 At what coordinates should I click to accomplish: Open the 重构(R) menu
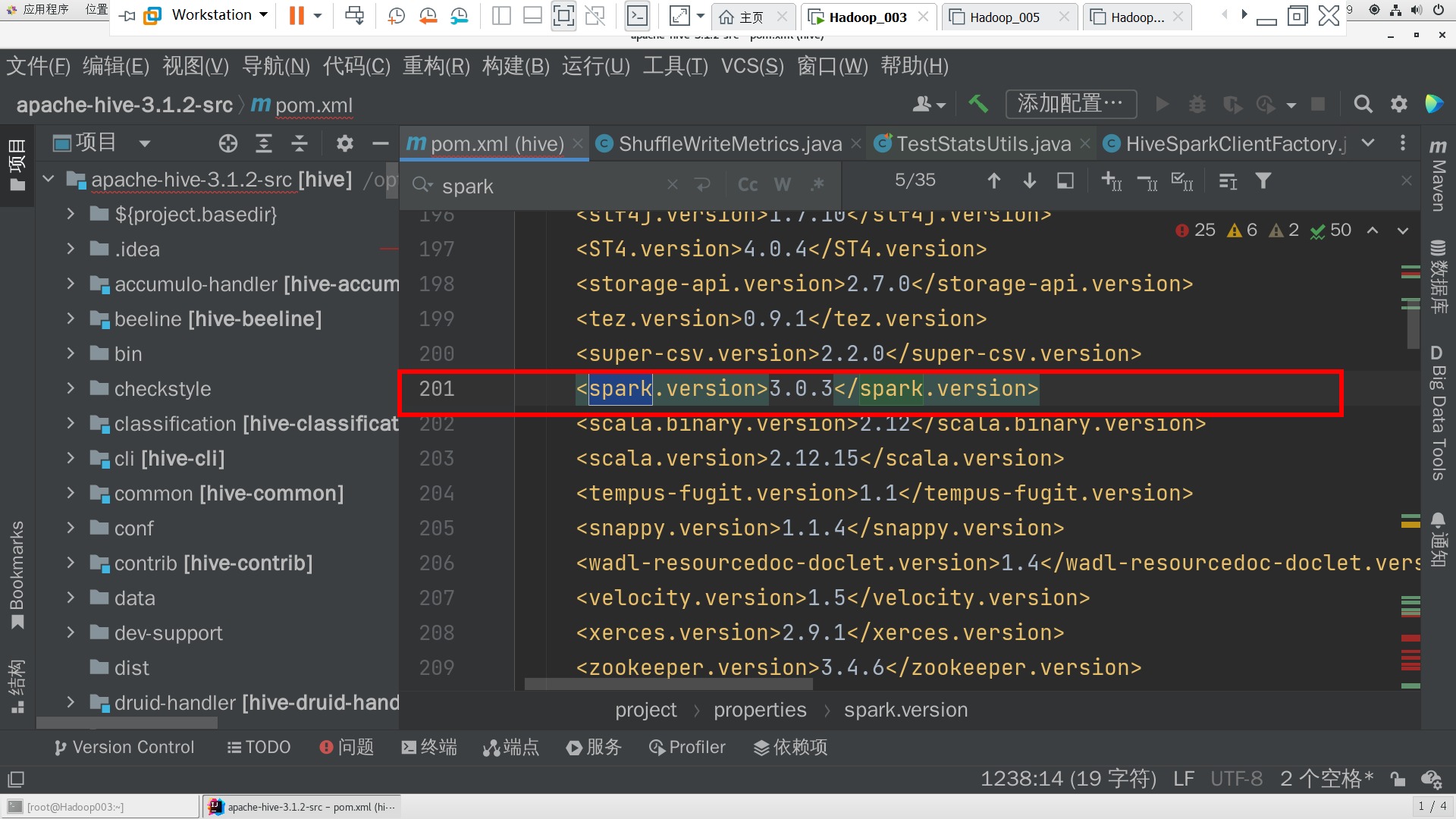tap(436, 66)
